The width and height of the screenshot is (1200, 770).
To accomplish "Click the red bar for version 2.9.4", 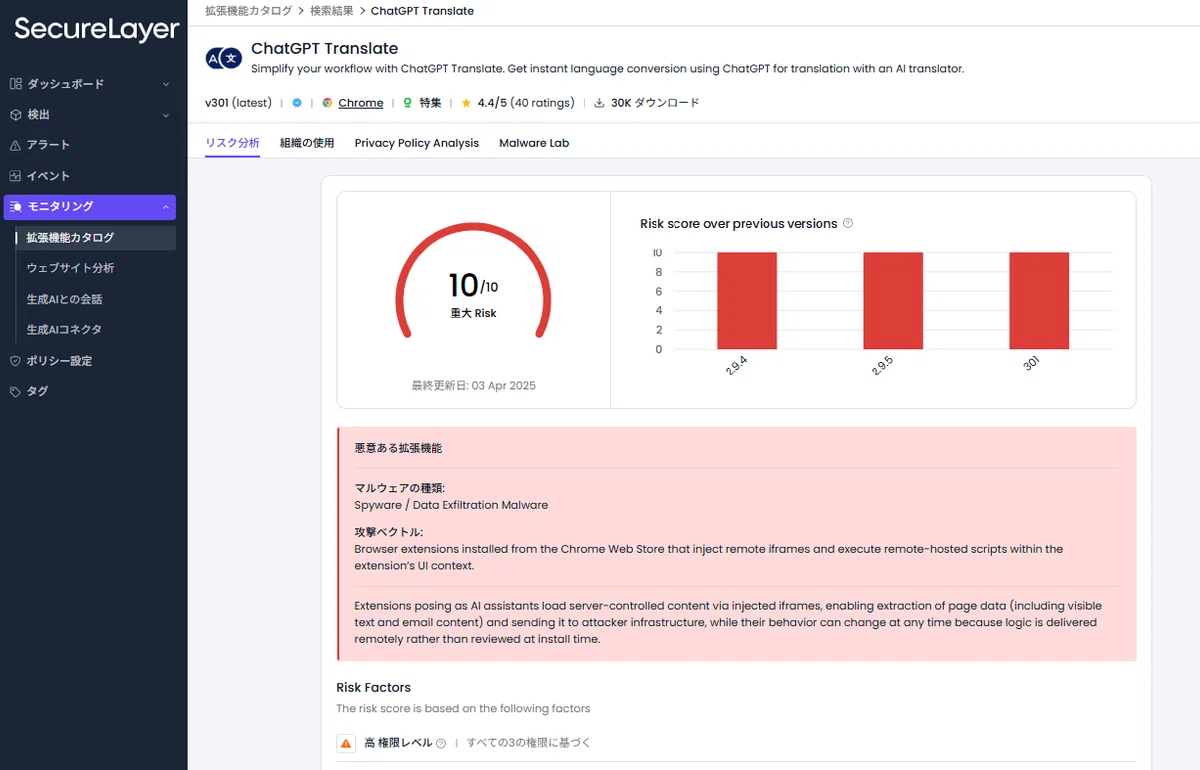I will pos(747,300).
